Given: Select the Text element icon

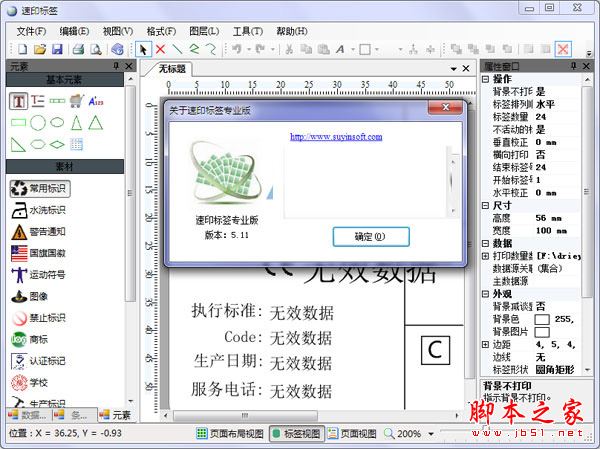Looking at the screenshot, I should pyautogui.click(x=18, y=101).
